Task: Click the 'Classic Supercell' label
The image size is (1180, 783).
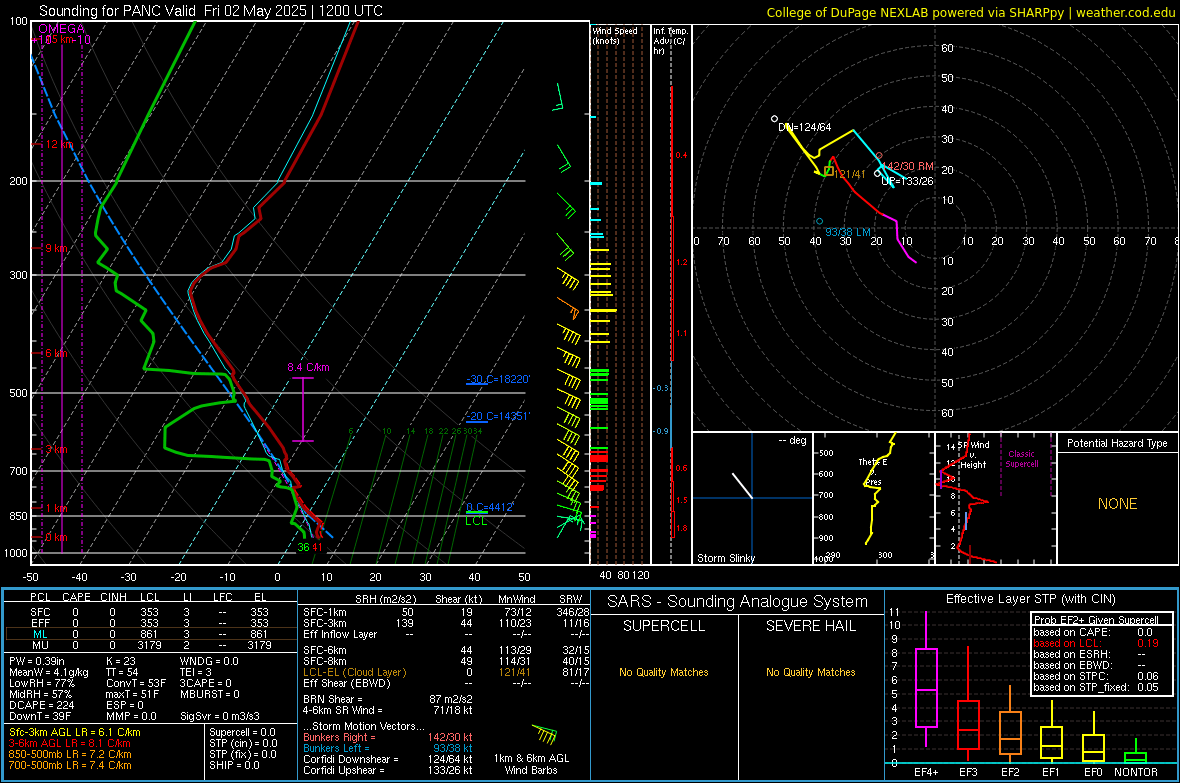Action: coord(1021,459)
